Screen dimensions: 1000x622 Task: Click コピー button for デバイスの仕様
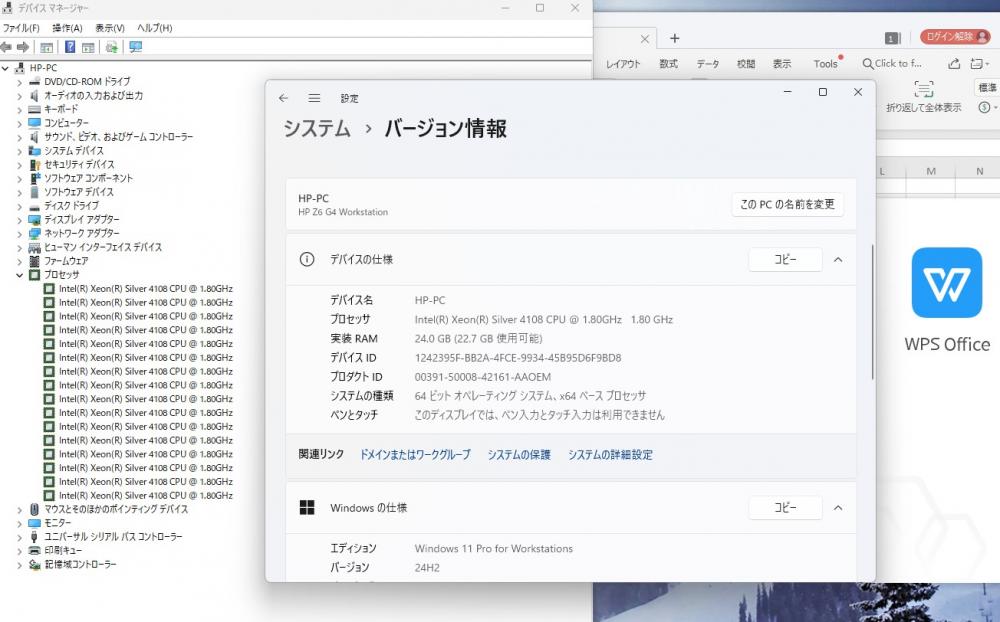(785, 259)
